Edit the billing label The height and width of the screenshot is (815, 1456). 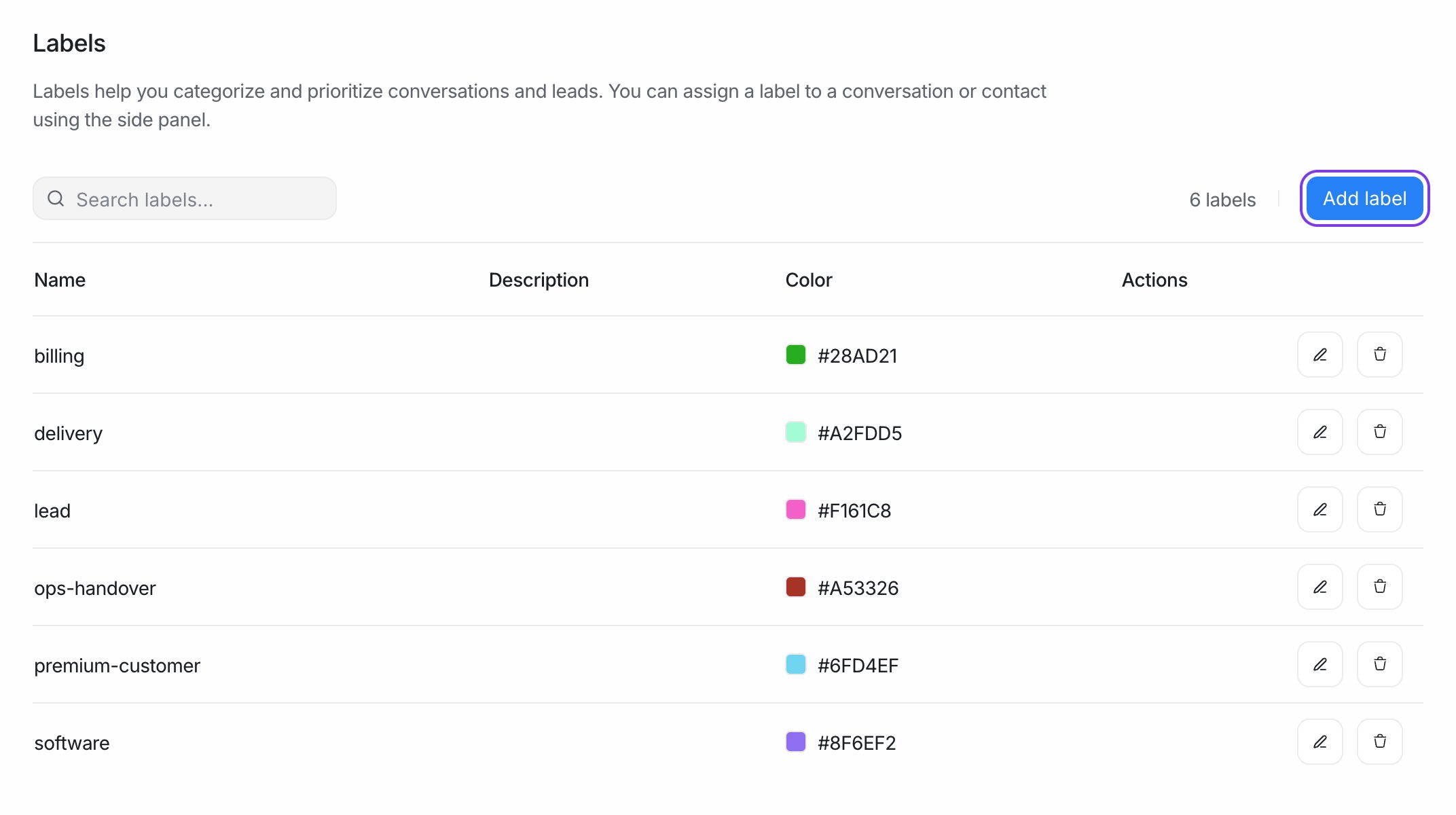[1319, 355]
